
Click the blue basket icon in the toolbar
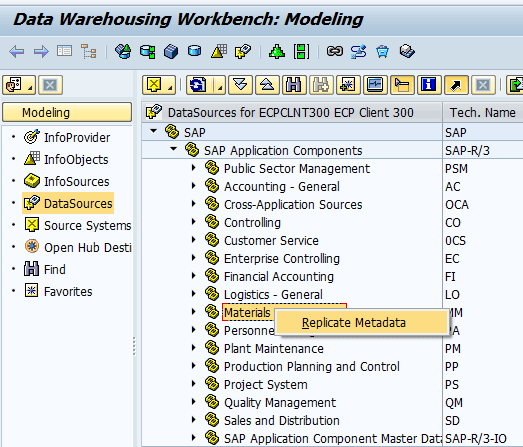pyautogui.click(x=382, y=52)
